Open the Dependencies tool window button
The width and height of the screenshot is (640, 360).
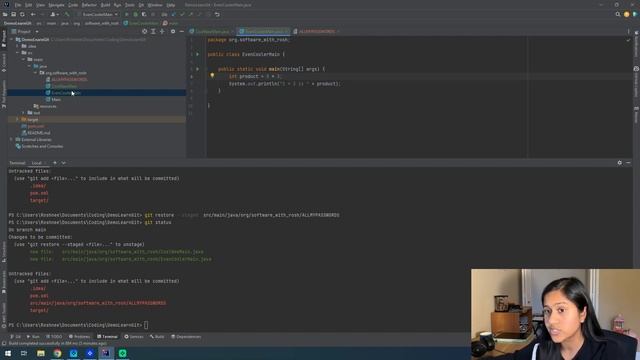coord(186,337)
